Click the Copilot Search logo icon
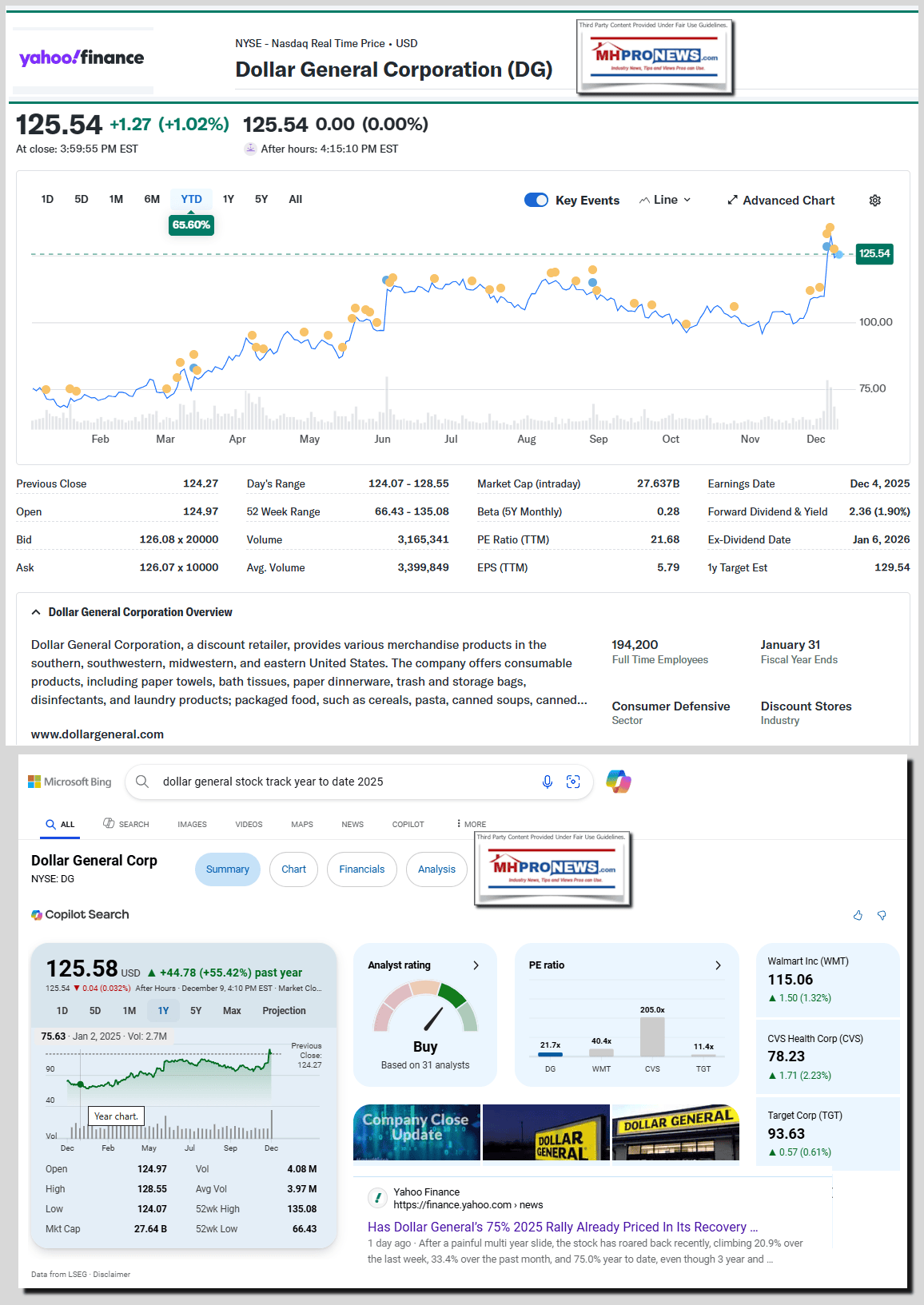The height and width of the screenshot is (1305, 924). point(37,915)
